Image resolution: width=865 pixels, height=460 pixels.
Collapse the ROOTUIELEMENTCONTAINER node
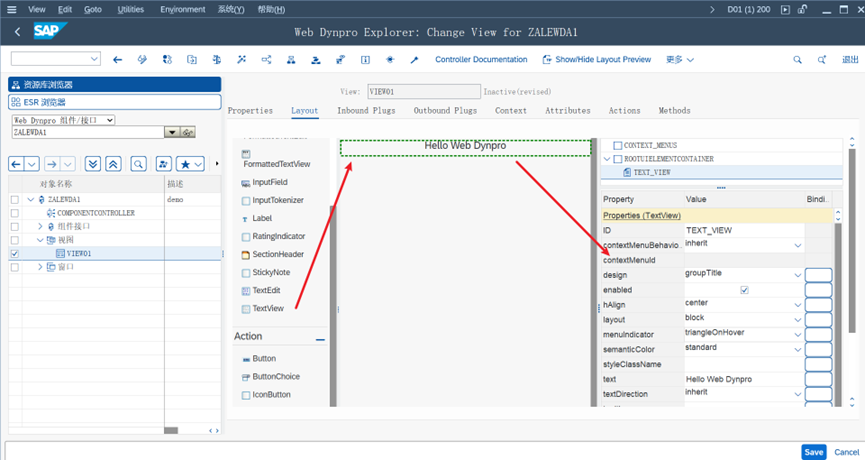coord(607,159)
